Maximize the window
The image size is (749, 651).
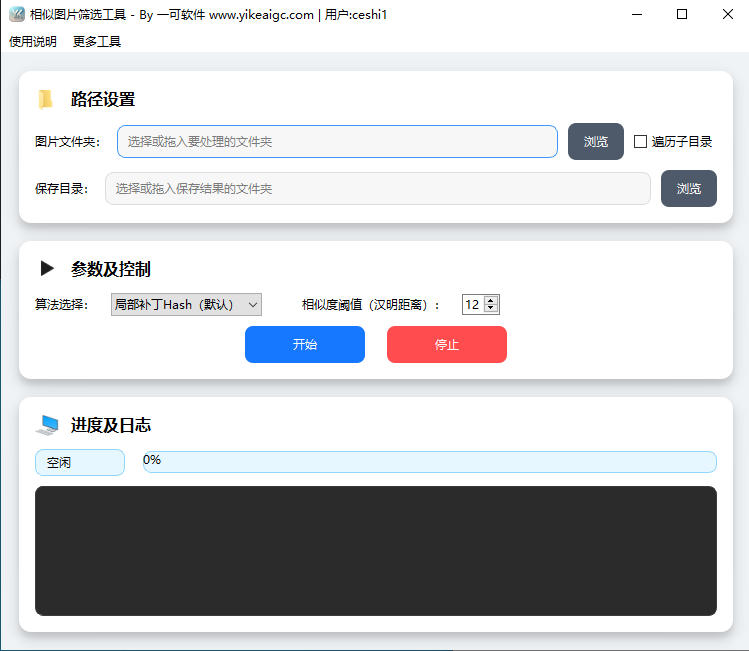click(682, 14)
